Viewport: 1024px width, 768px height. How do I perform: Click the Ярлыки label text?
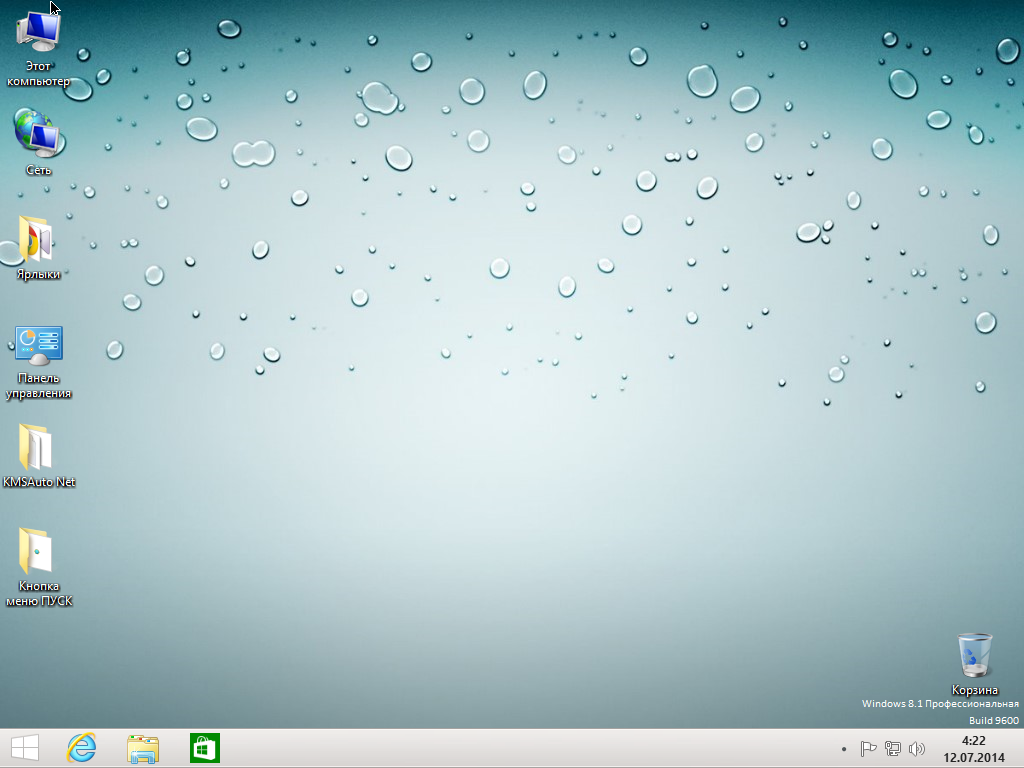[39, 274]
